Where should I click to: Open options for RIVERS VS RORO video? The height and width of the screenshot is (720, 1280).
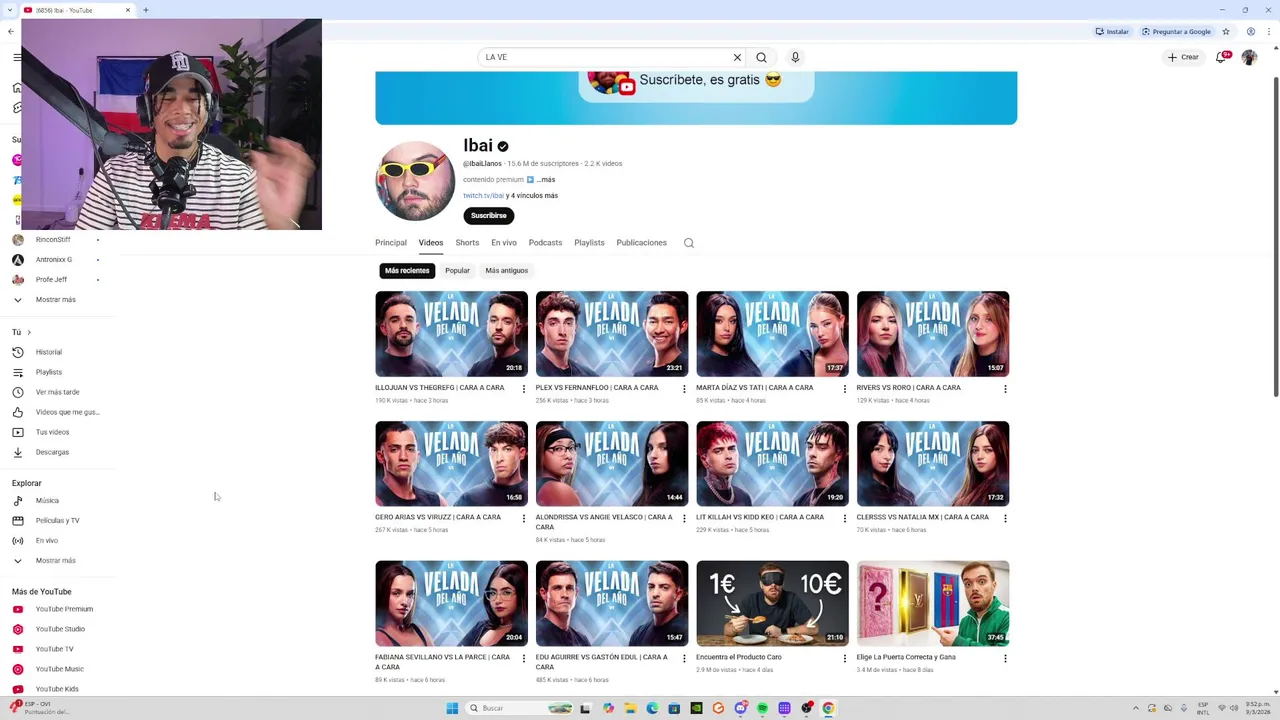[x=1005, y=389]
